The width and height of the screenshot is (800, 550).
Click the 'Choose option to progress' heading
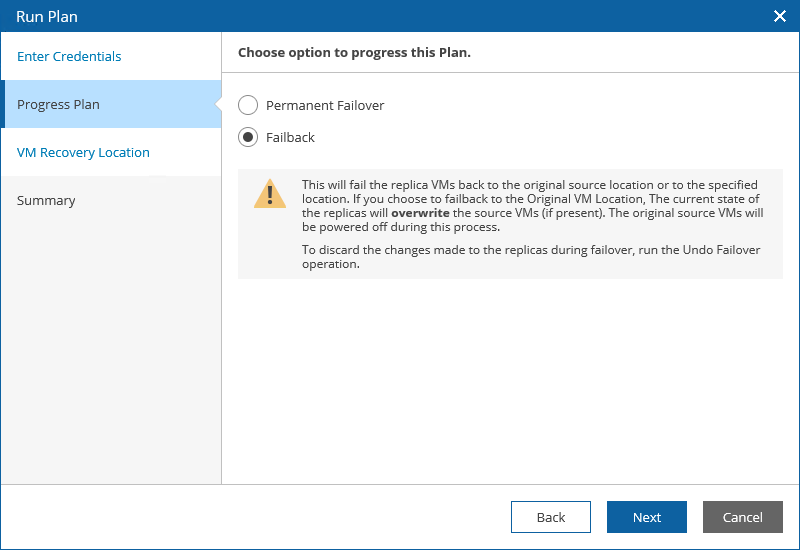point(354,52)
